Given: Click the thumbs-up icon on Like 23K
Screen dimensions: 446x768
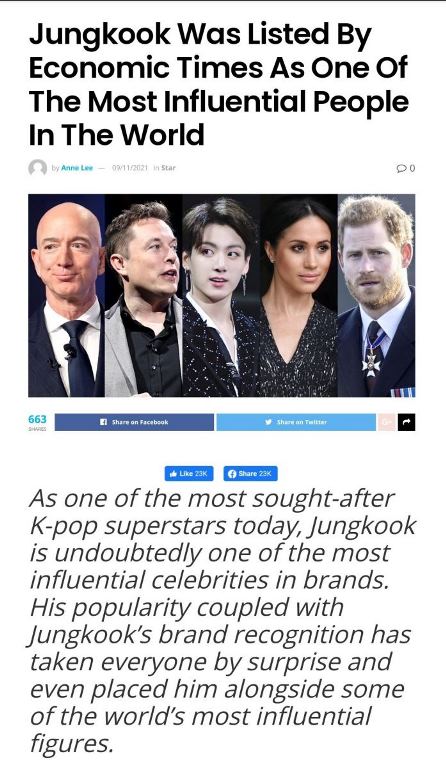Looking at the screenshot, I should (173, 474).
